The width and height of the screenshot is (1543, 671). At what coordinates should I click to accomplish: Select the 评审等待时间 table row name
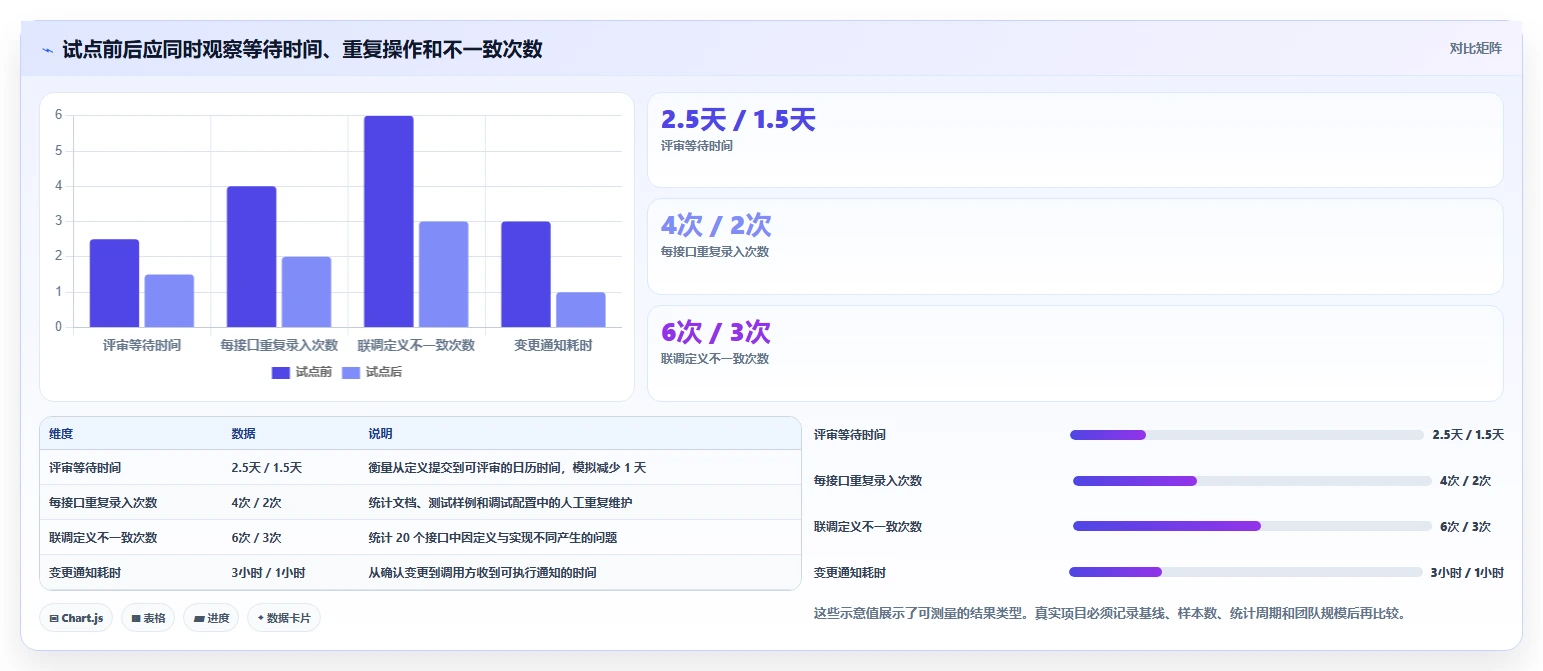pos(85,467)
